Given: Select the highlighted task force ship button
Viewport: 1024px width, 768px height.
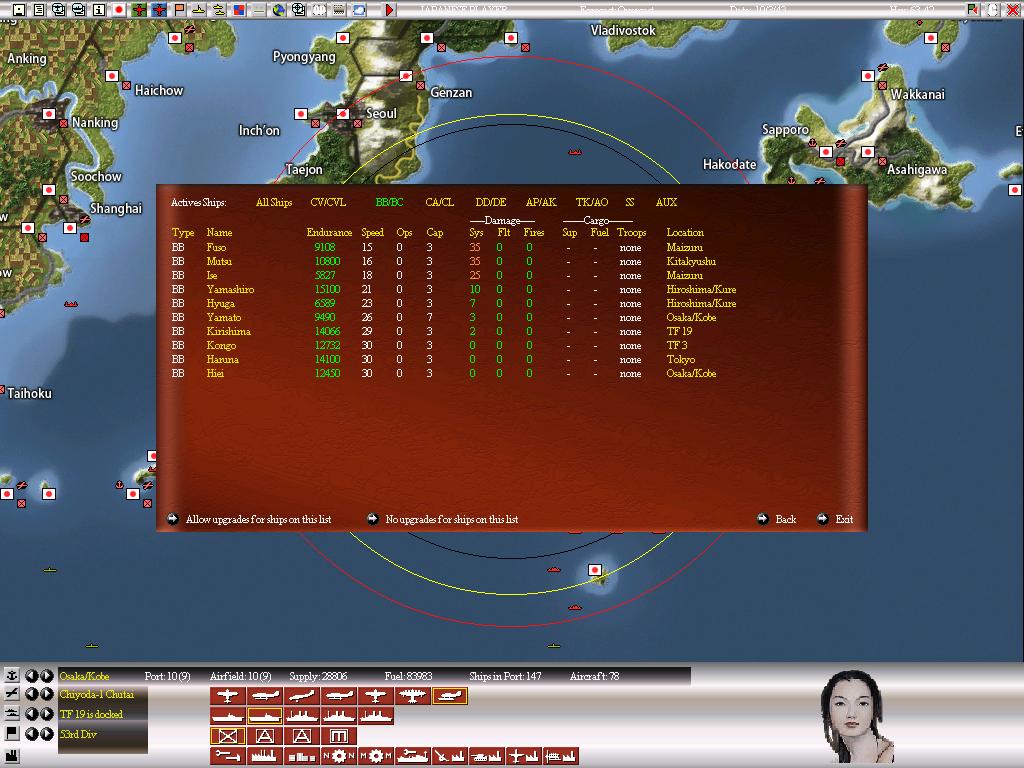Looking at the screenshot, I should pos(264,716).
